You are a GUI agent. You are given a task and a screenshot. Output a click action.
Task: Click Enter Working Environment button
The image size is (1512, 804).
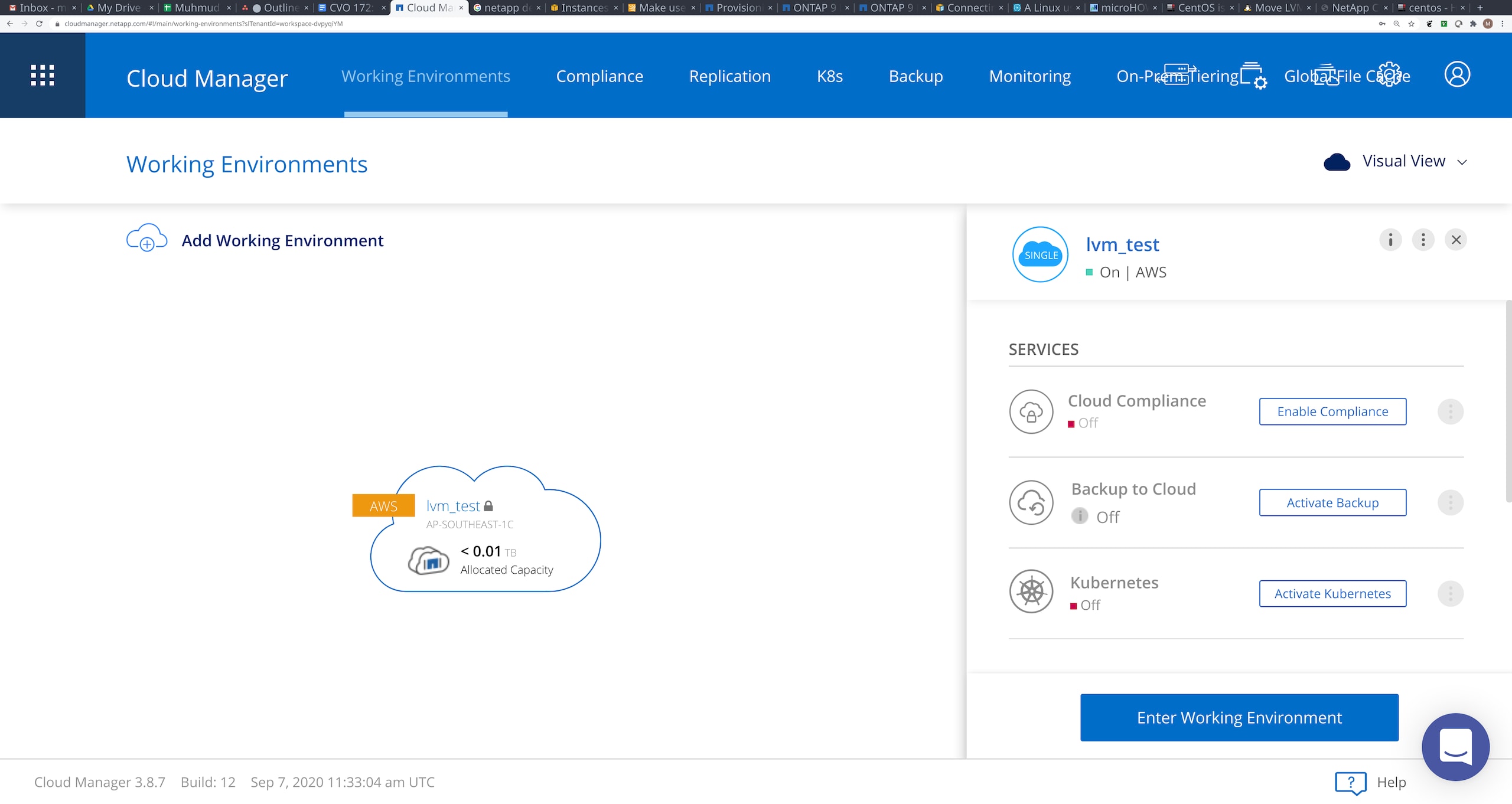(1239, 717)
